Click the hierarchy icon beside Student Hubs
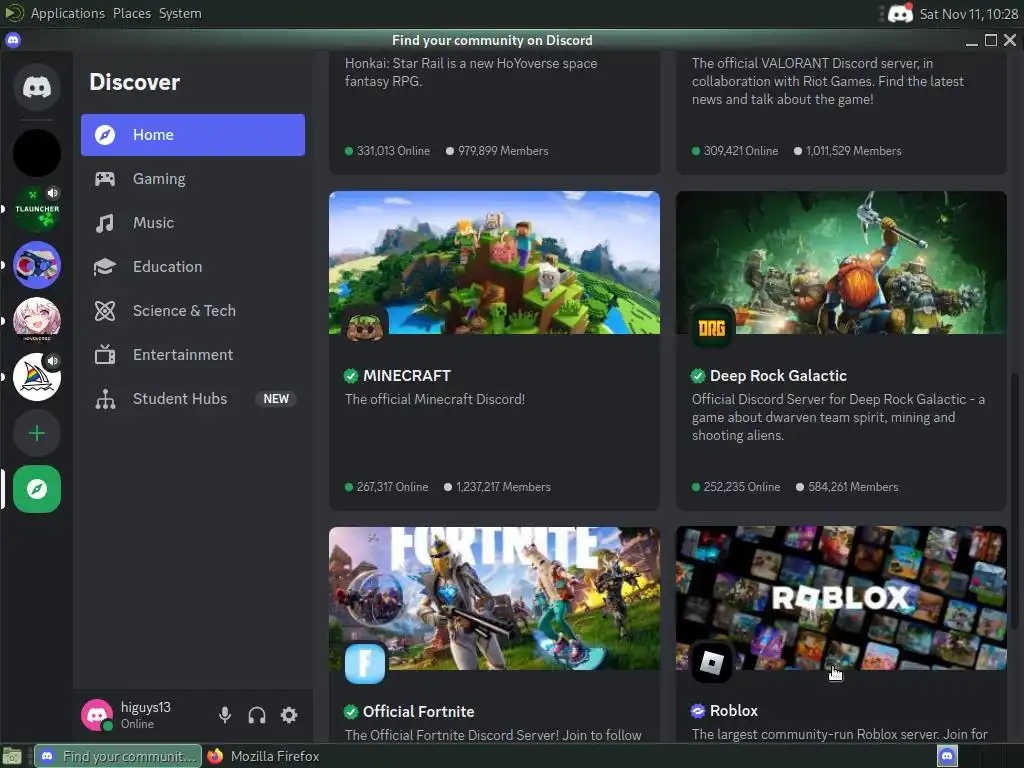This screenshot has height=768, width=1024. 104,399
